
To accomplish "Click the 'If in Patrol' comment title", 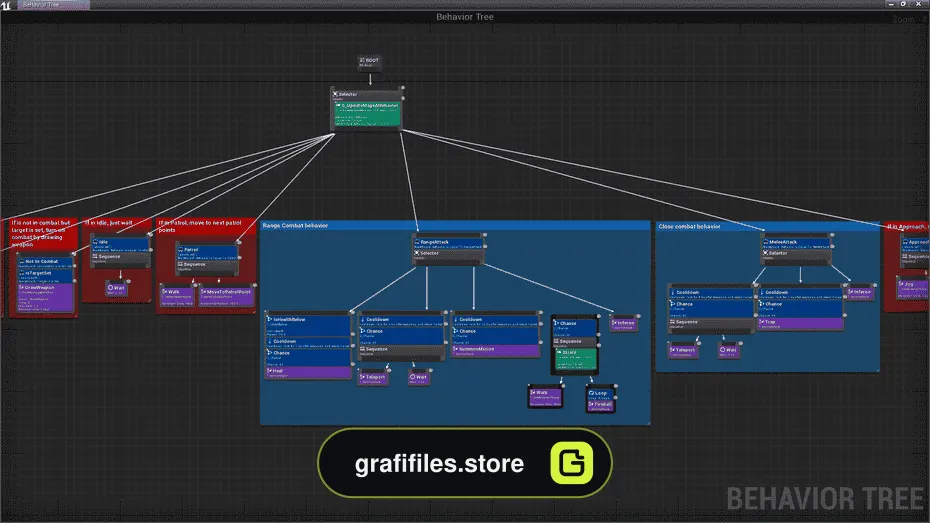I will 200,227.
